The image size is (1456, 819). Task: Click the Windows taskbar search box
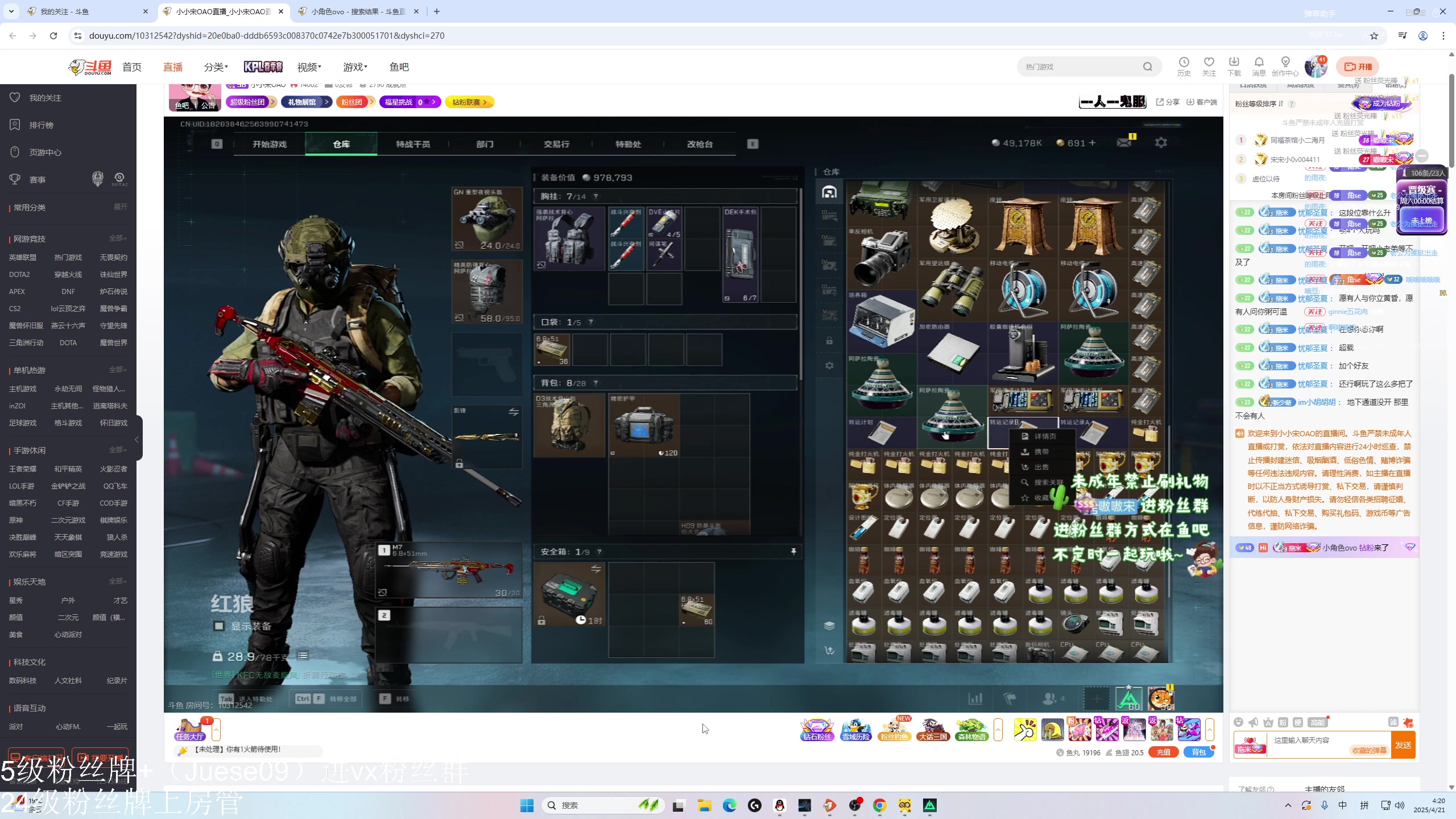(x=602, y=805)
